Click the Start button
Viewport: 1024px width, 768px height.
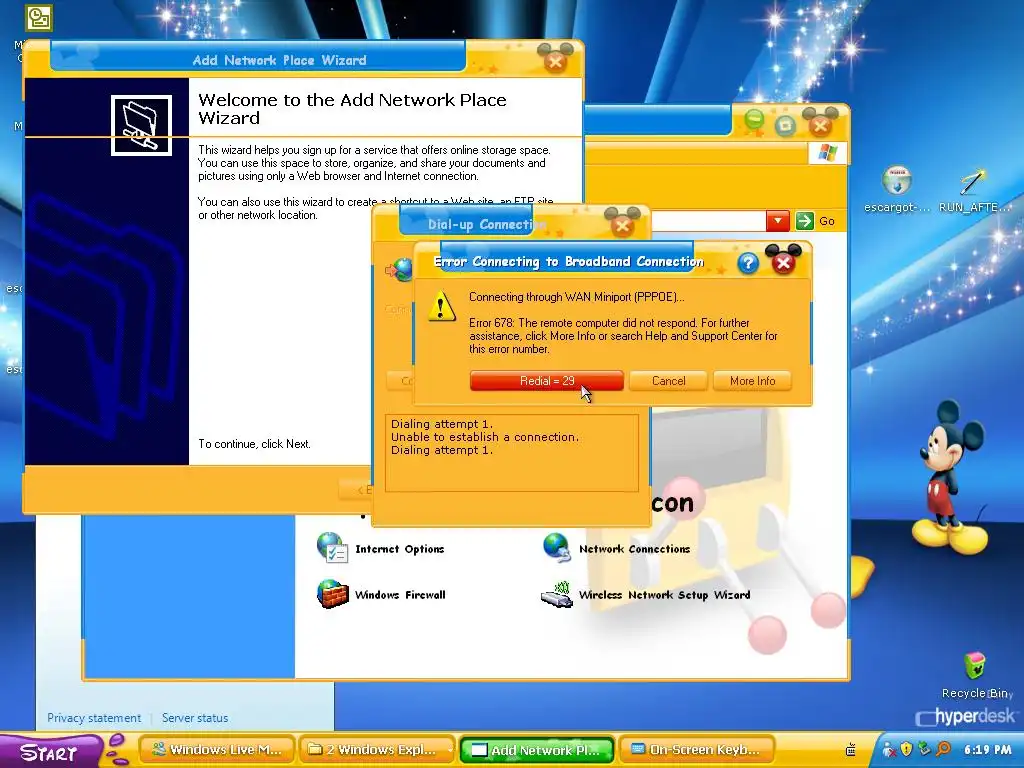[x=50, y=752]
